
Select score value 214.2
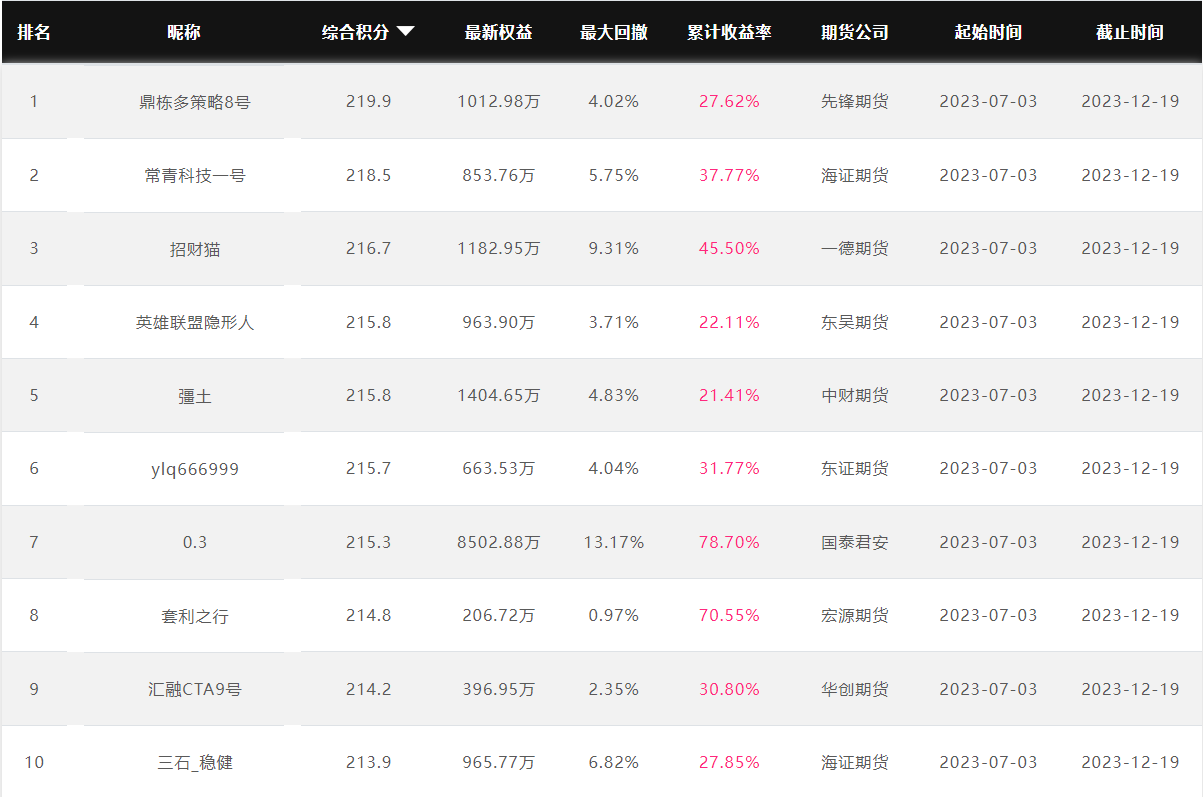[369, 689]
